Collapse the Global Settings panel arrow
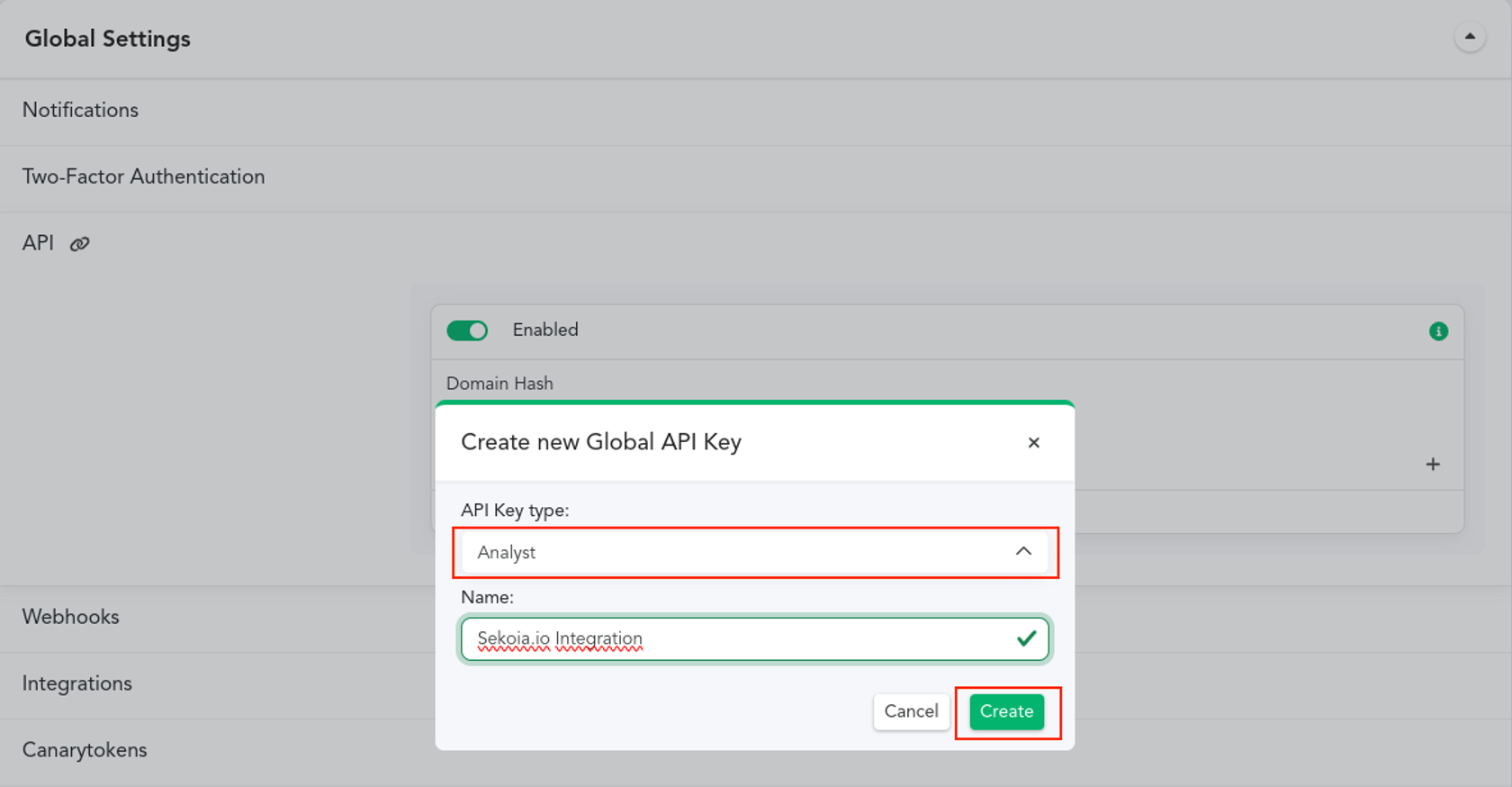This screenshot has height=787, width=1512. [1470, 37]
